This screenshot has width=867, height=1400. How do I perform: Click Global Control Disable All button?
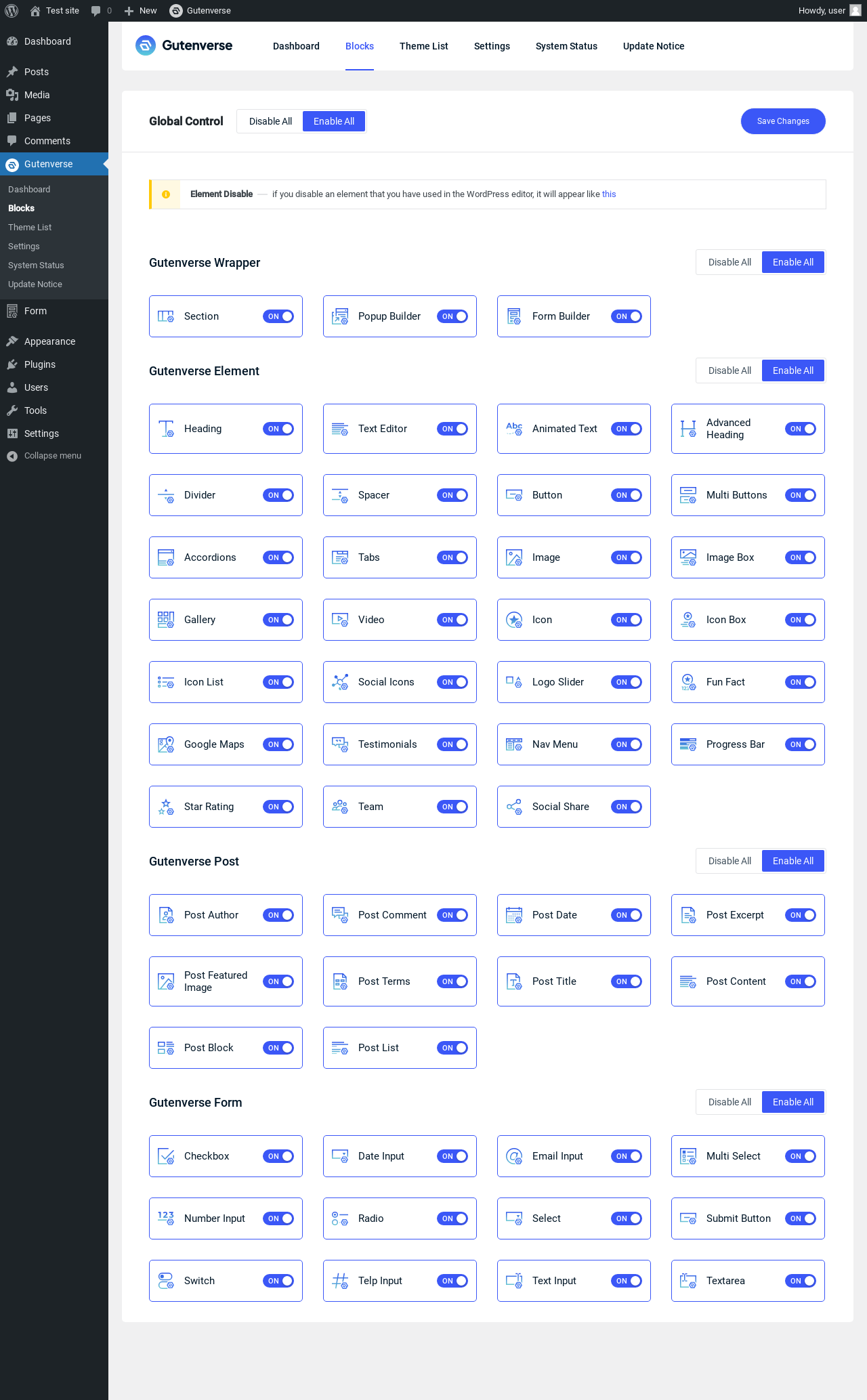[270, 121]
